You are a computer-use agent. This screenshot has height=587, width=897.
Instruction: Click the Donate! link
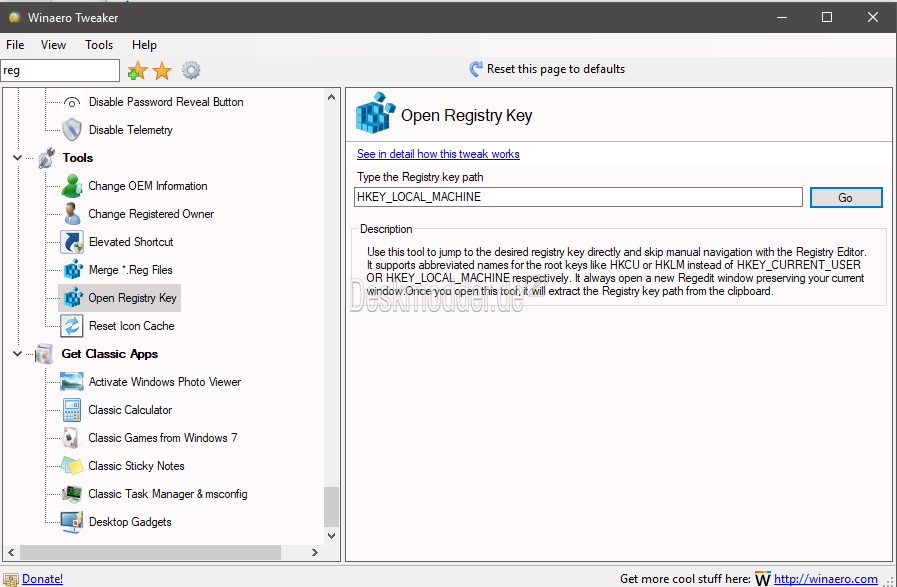pos(42,579)
